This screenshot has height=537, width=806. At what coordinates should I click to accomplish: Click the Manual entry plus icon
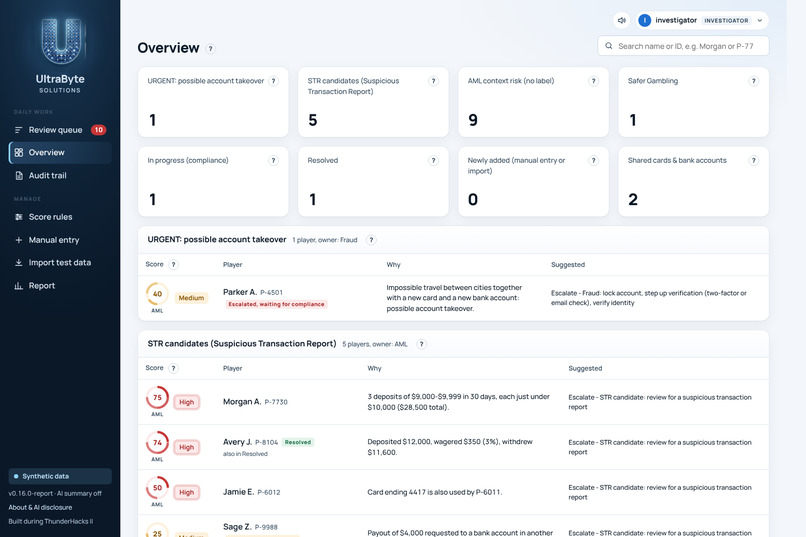19,240
